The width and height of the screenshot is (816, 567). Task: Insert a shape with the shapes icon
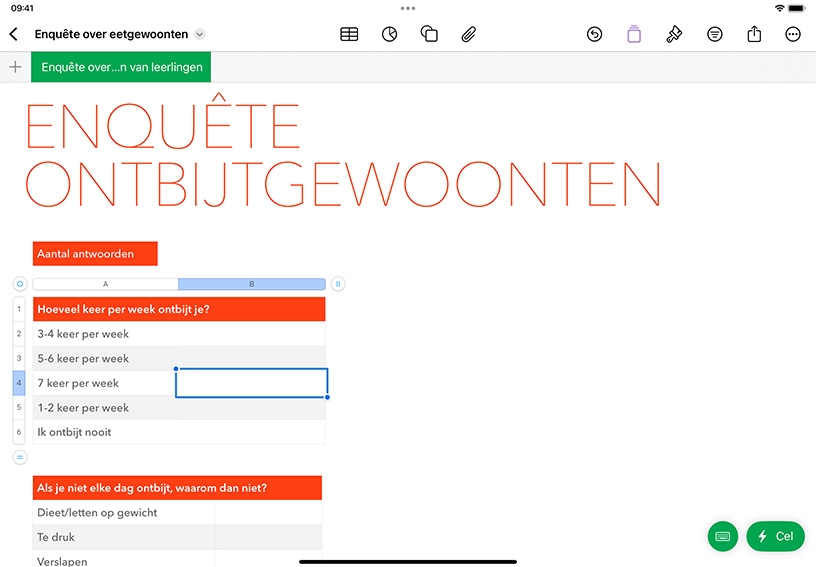point(429,34)
